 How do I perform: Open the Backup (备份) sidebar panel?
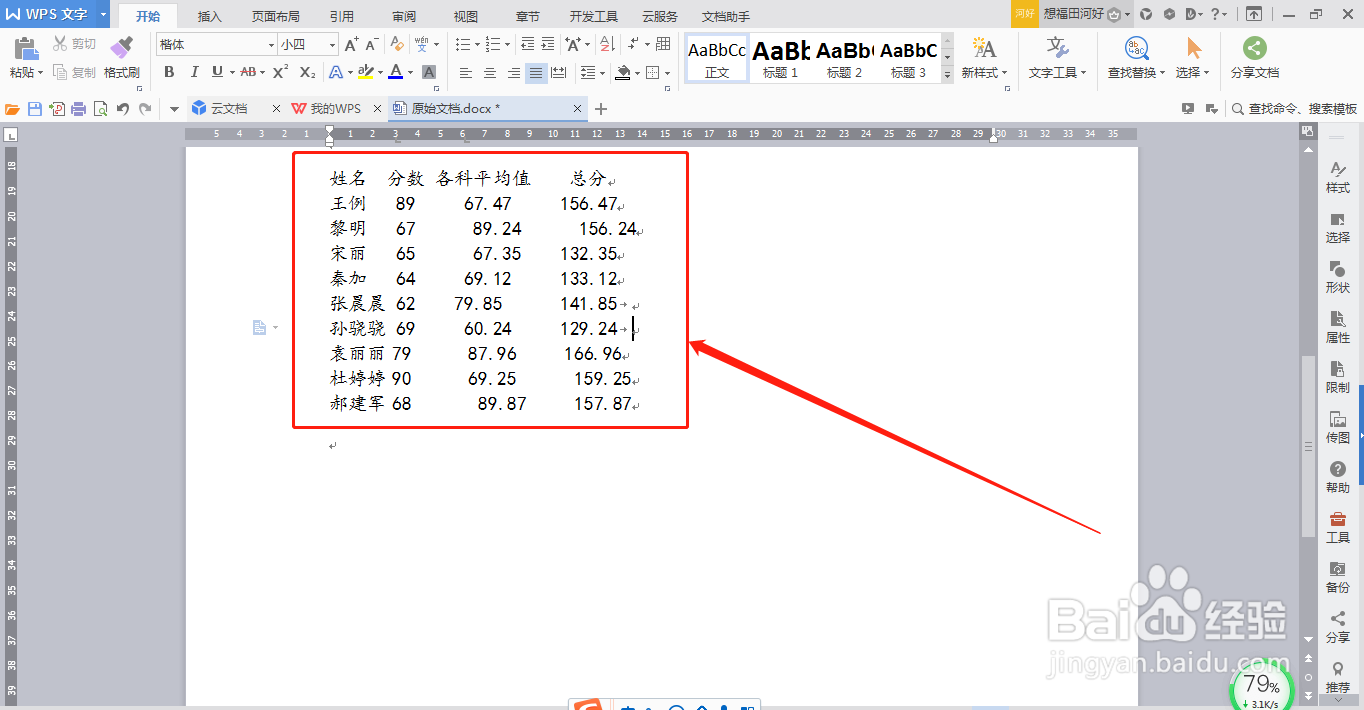pyautogui.click(x=1337, y=578)
